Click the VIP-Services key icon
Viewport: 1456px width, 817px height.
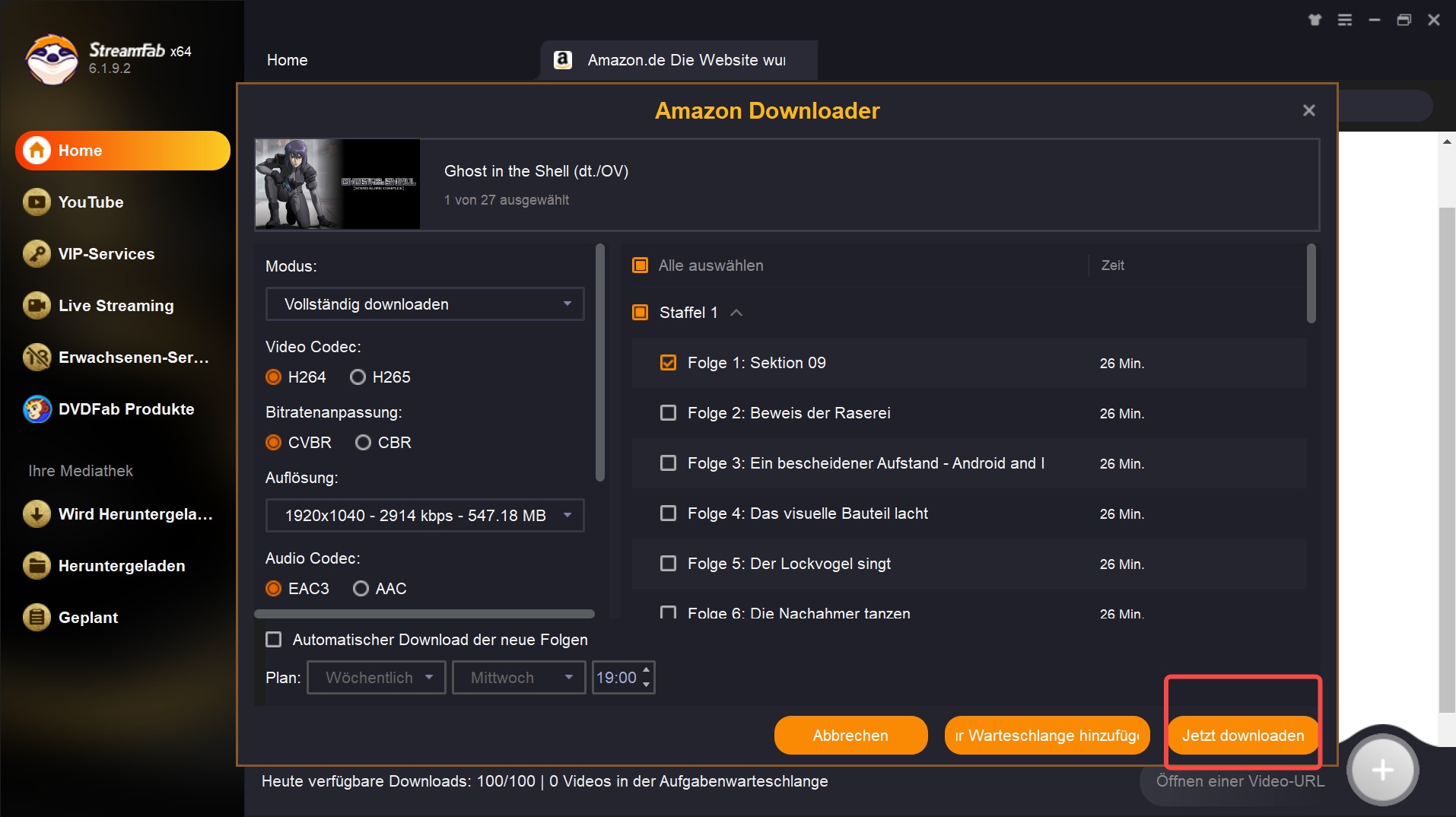tap(37, 254)
